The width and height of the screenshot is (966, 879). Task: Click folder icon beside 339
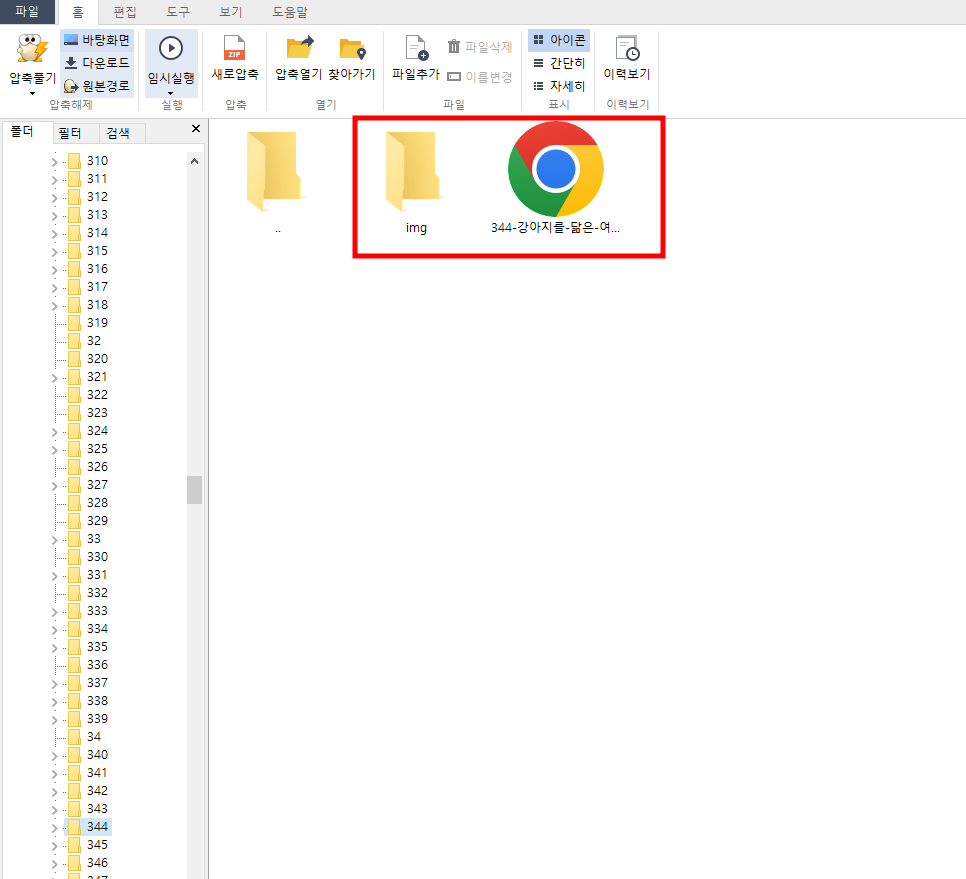tap(75, 719)
